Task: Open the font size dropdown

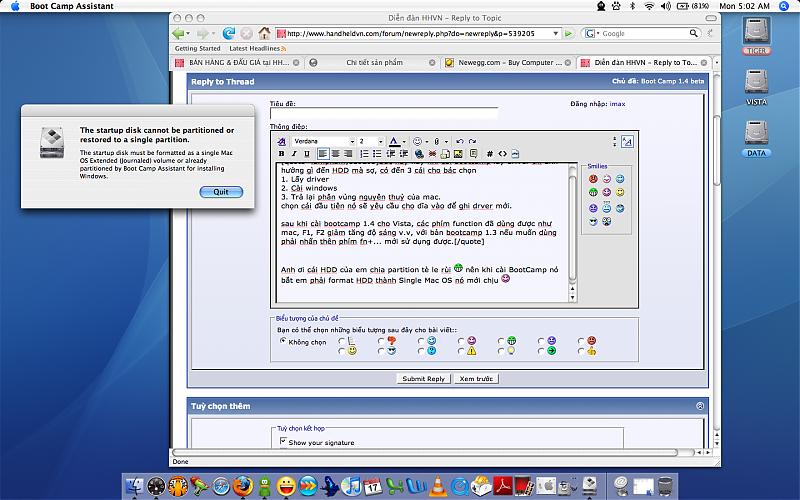Action: [x=370, y=141]
